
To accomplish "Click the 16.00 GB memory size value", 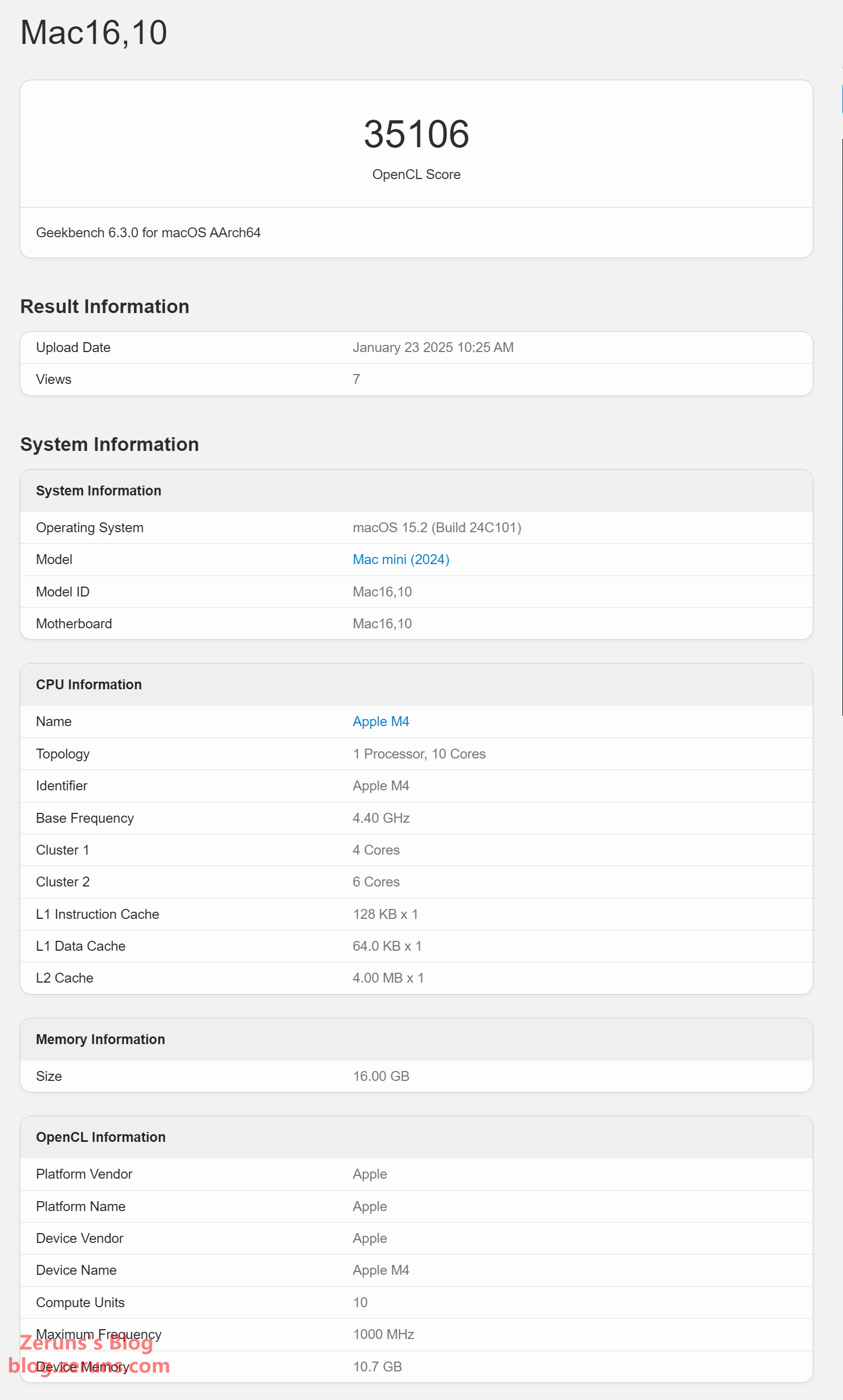I will [x=381, y=1075].
